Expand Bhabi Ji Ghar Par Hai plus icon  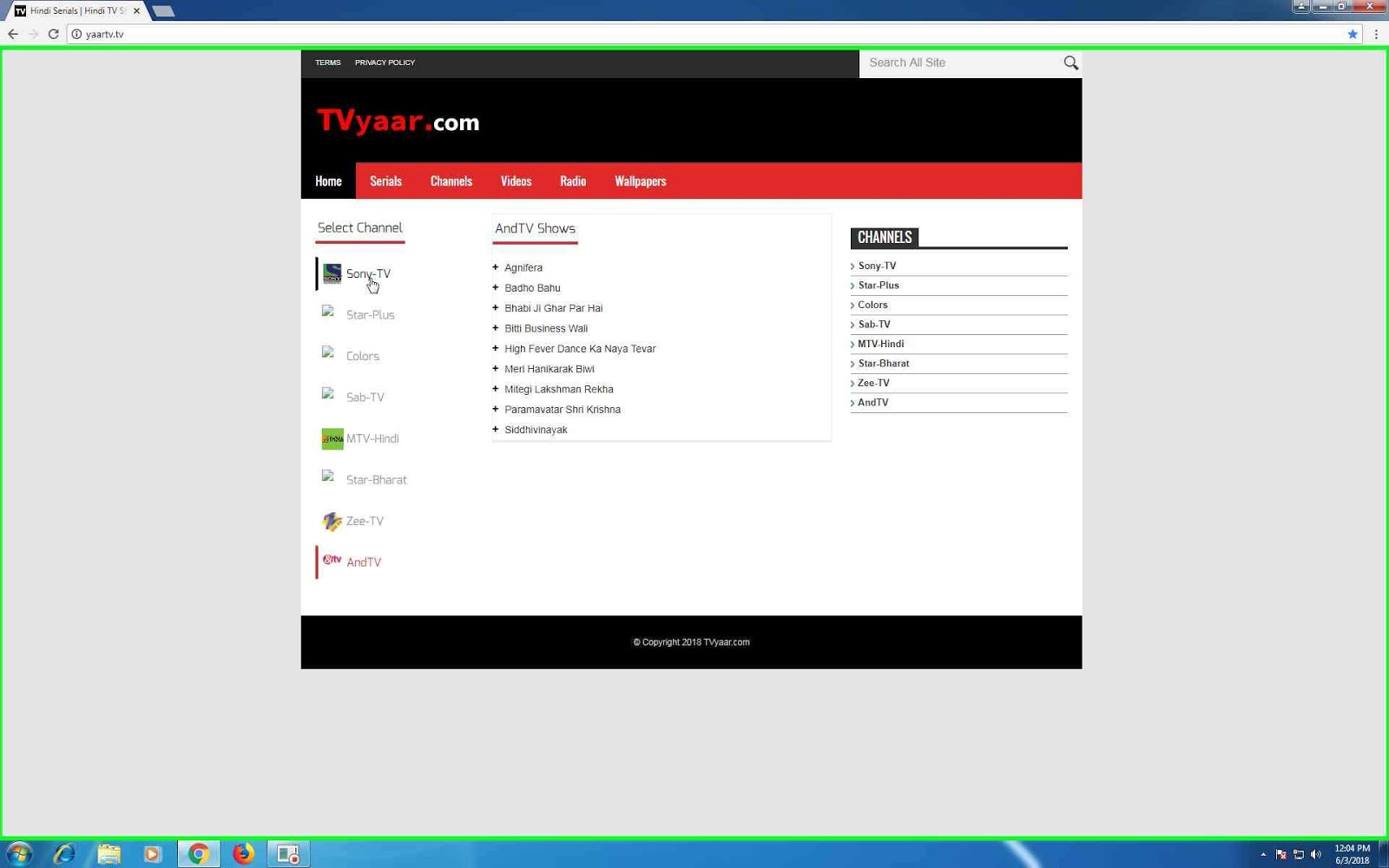[x=496, y=307]
